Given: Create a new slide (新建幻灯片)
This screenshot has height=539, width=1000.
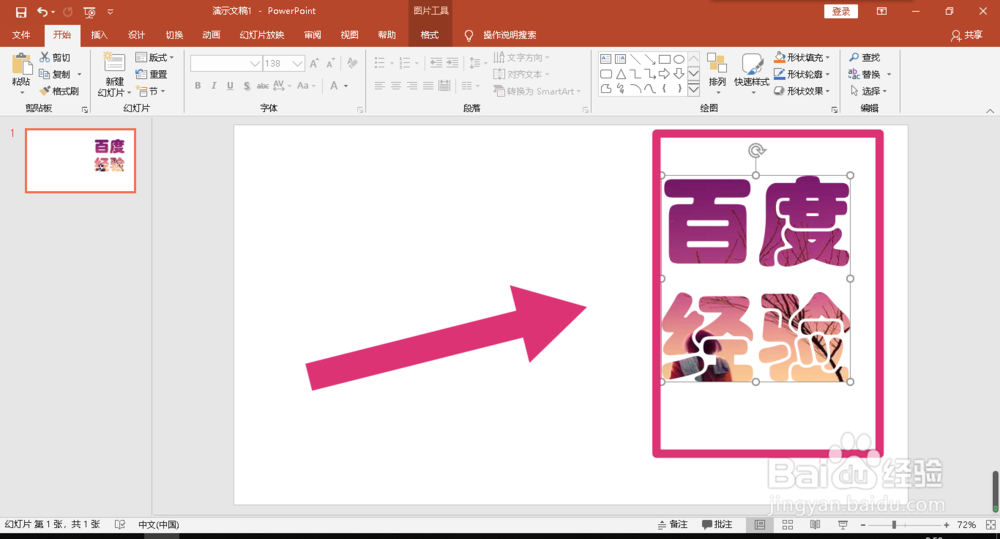Looking at the screenshot, I should pyautogui.click(x=114, y=75).
